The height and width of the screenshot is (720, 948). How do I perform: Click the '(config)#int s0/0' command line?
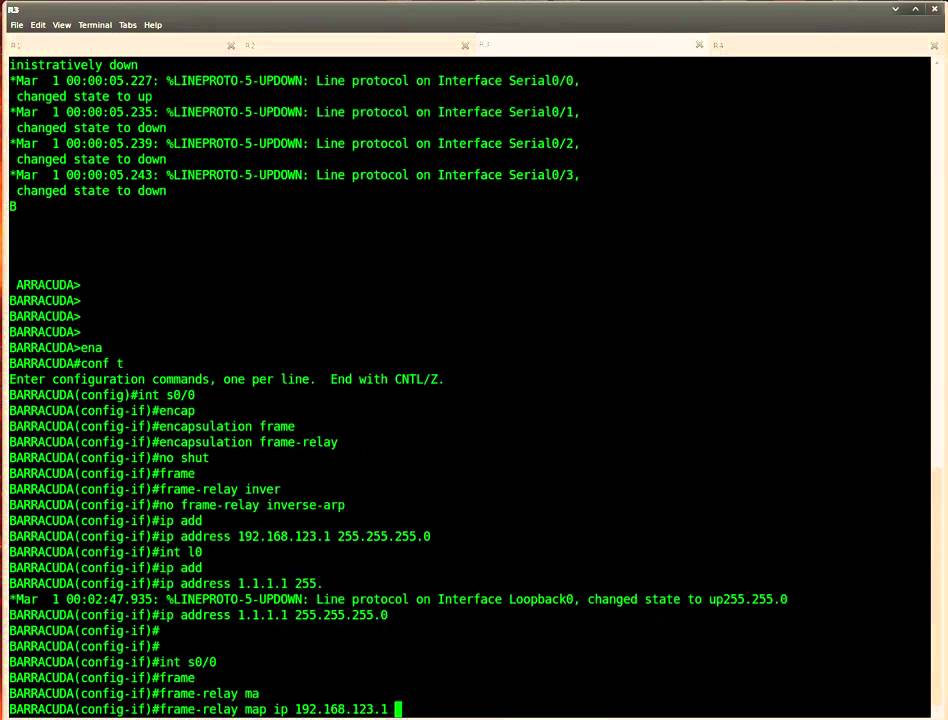point(102,395)
